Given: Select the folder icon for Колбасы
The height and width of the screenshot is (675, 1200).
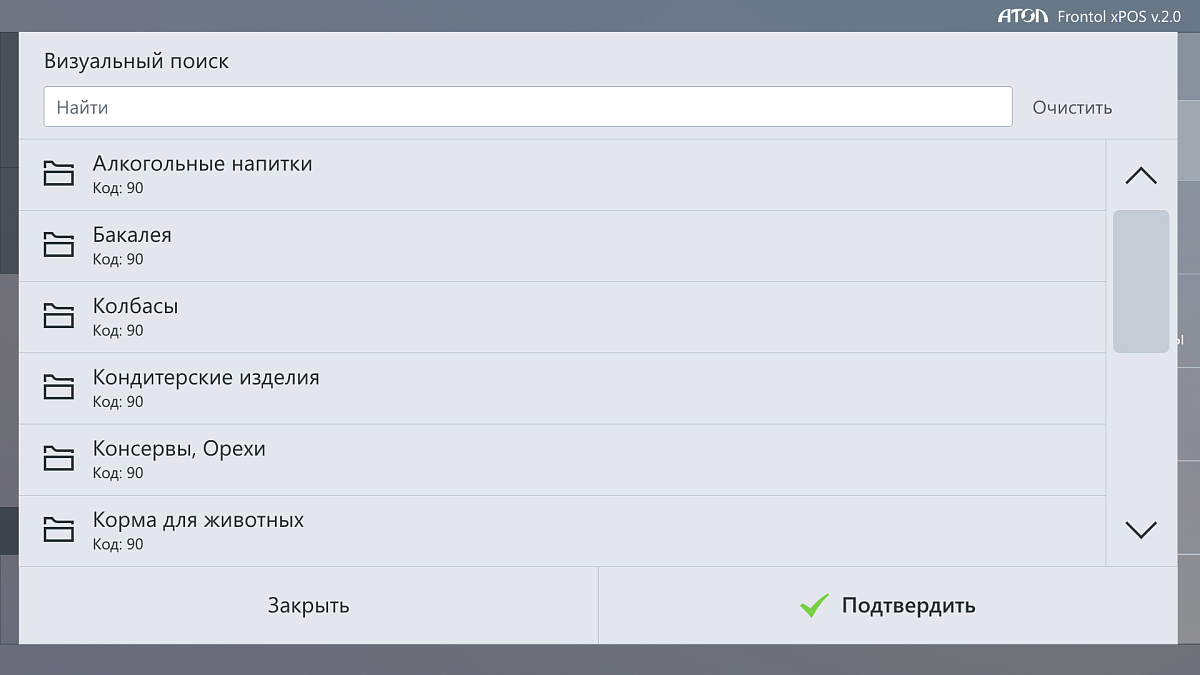Looking at the screenshot, I should tap(59, 316).
